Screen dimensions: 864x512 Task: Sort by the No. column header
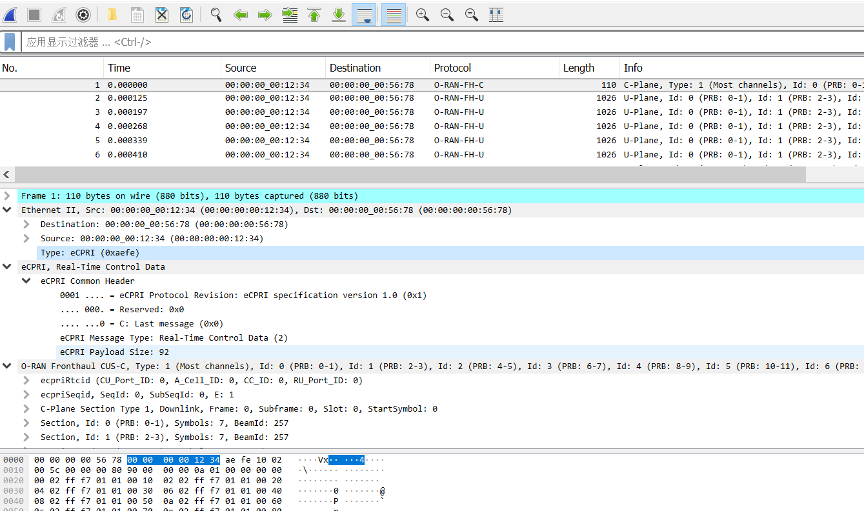point(52,68)
